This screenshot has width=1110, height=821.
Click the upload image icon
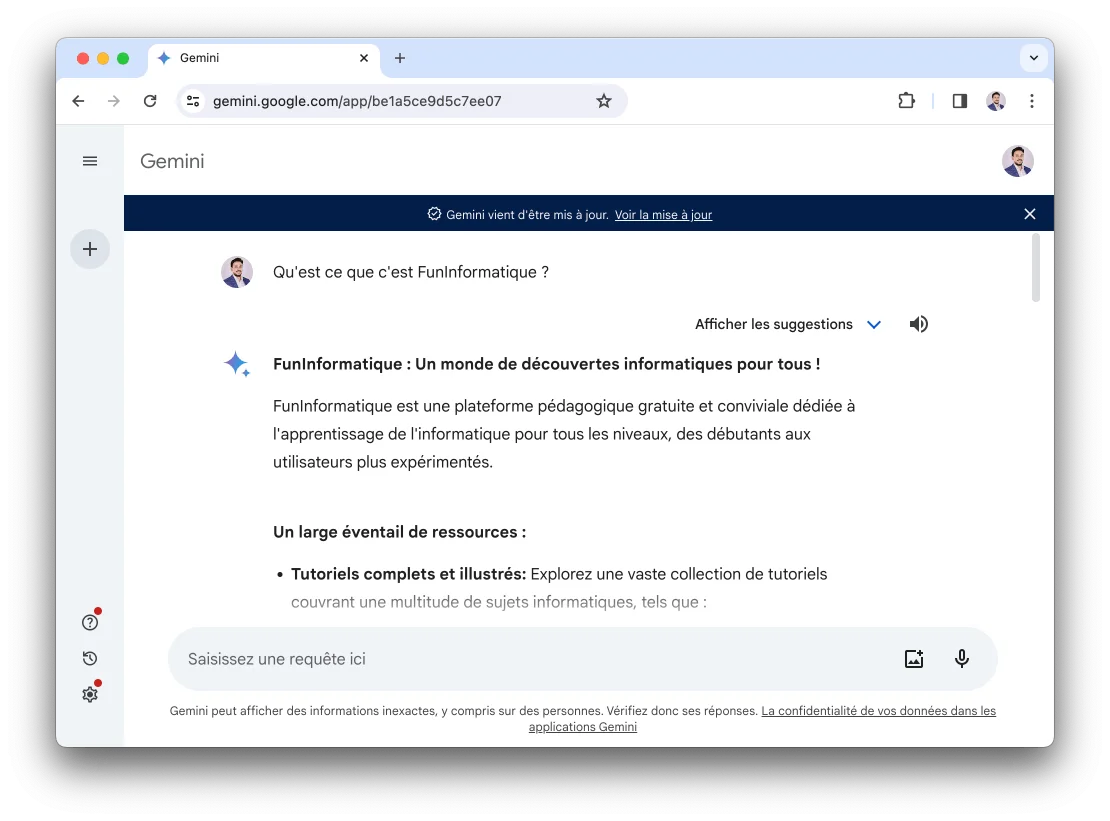913,659
